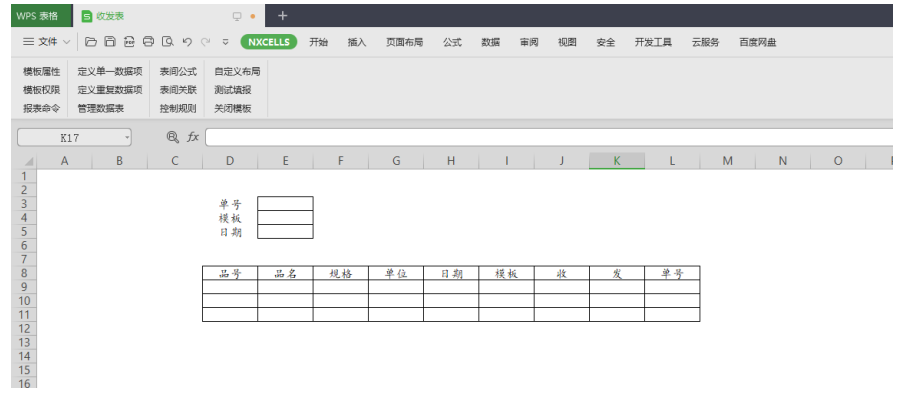The height and width of the screenshot is (393, 905).
Task: Open the 页面布局 ribbon tab
Action: click(405, 42)
